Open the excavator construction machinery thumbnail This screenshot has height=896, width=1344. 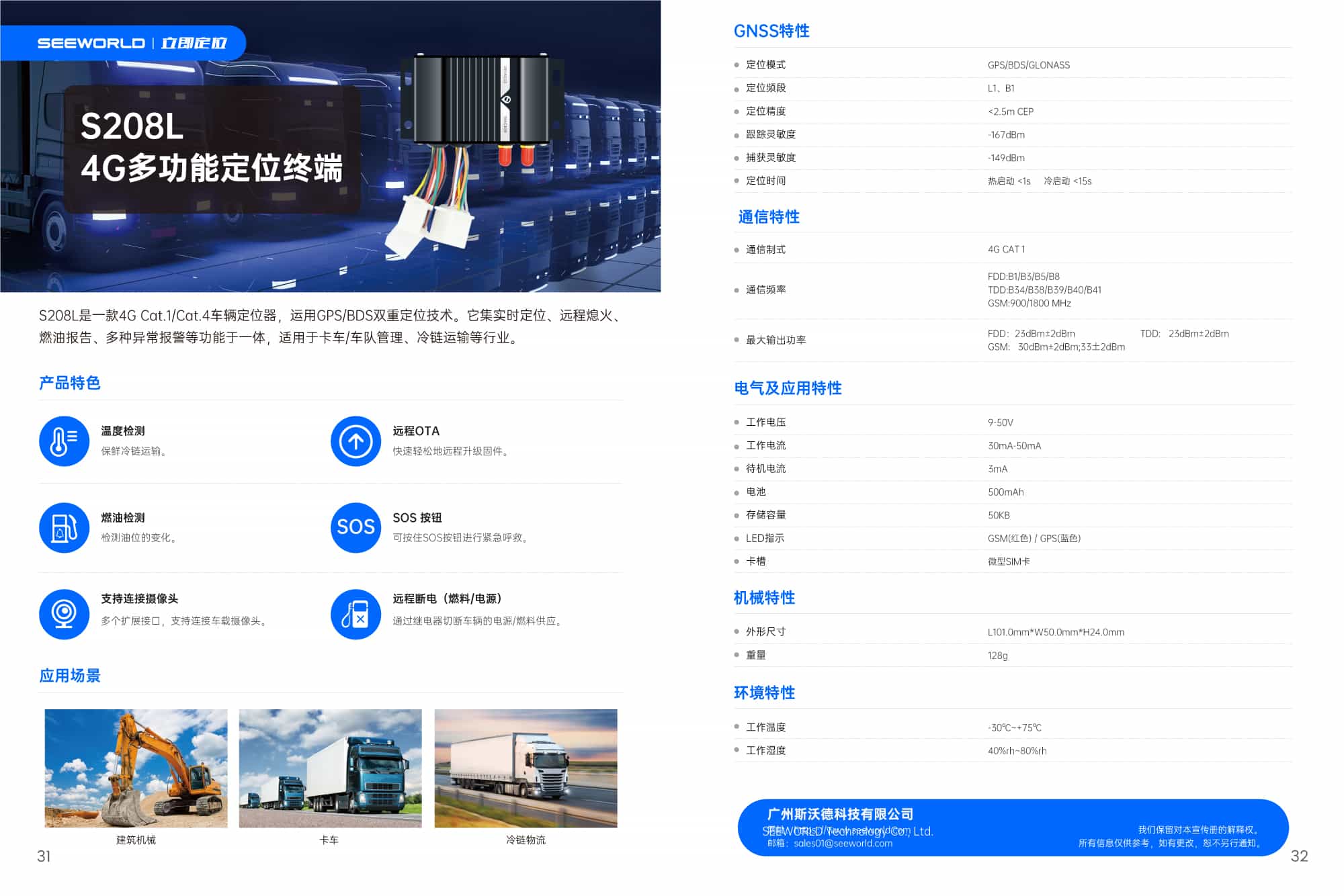point(136,768)
